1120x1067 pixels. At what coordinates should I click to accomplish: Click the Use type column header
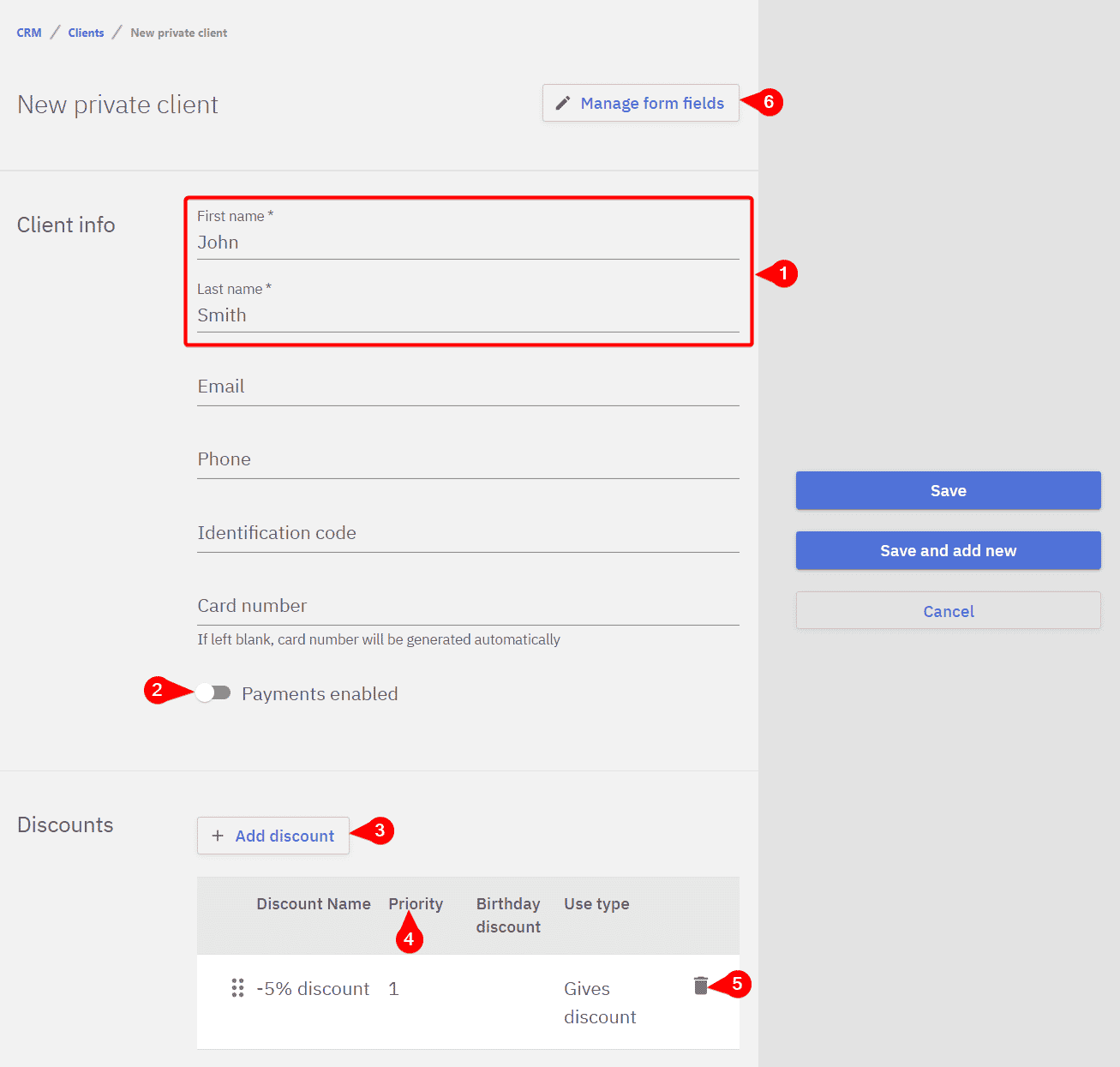(596, 904)
